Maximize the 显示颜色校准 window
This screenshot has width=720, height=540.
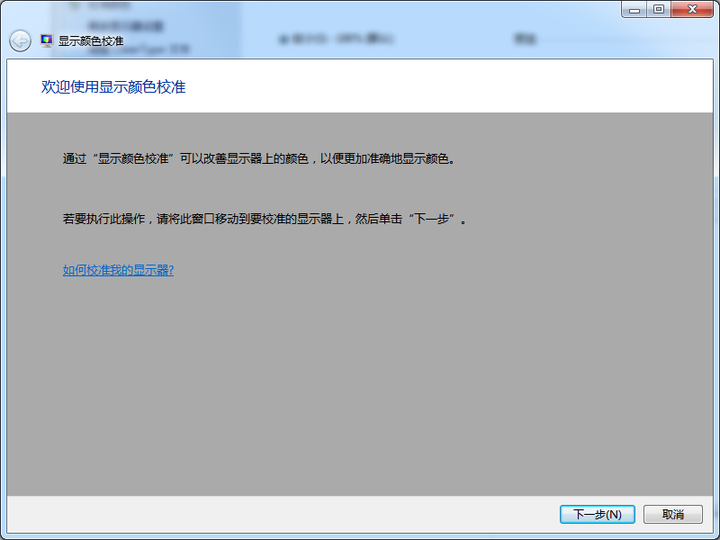coord(659,9)
